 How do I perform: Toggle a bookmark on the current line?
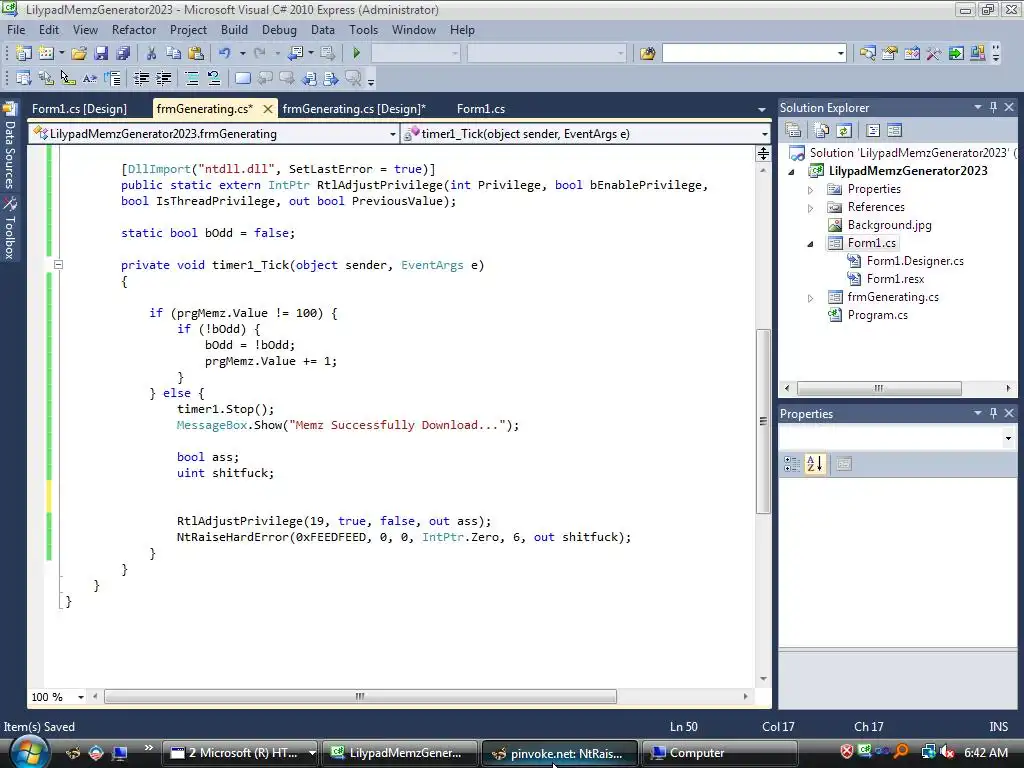point(242,78)
